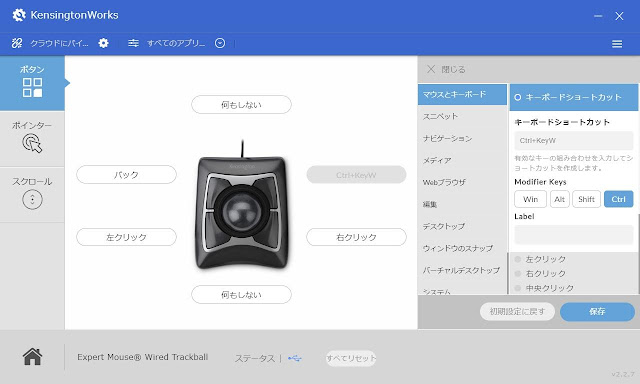Expand the すべてのアプリ dropdown arrow
640x384 pixels.
pos(220,43)
